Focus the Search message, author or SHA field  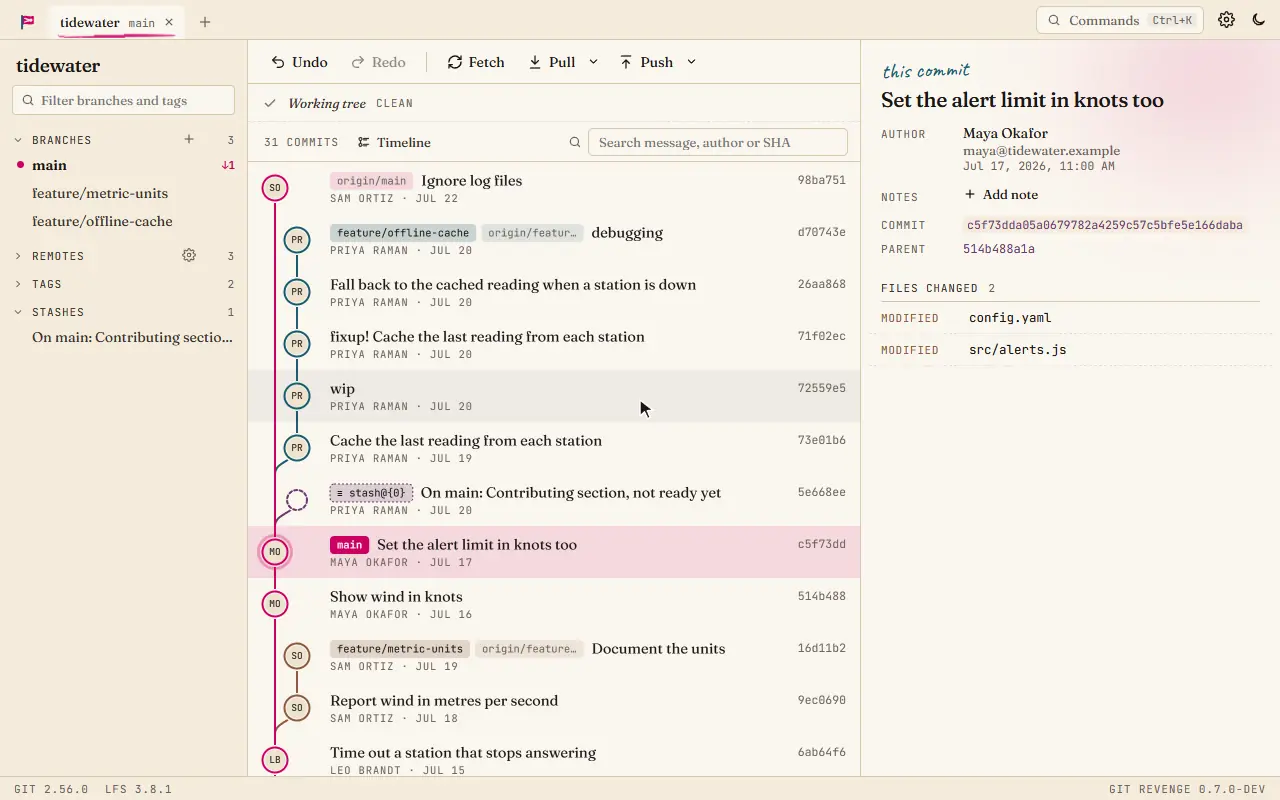717,142
